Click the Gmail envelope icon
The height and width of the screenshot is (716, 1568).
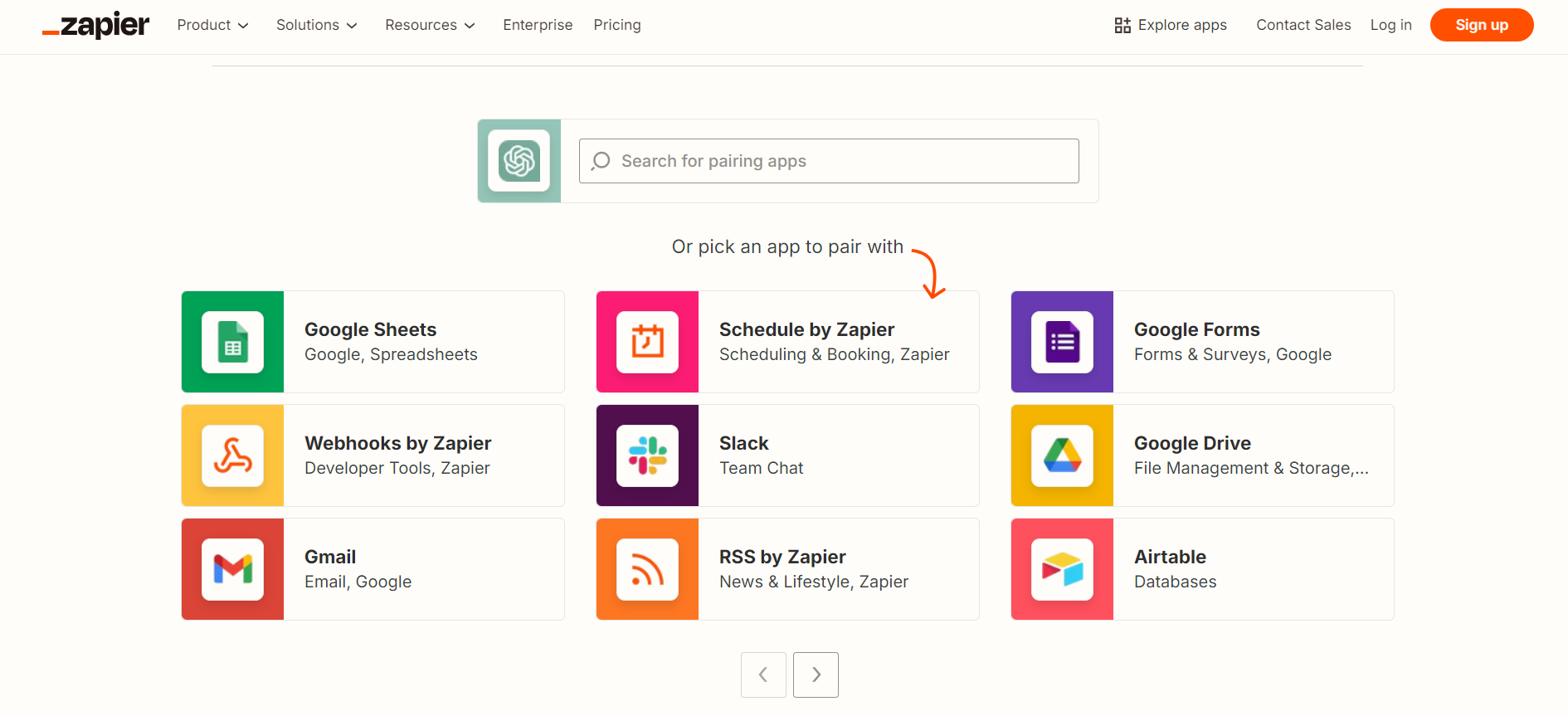coord(232,569)
